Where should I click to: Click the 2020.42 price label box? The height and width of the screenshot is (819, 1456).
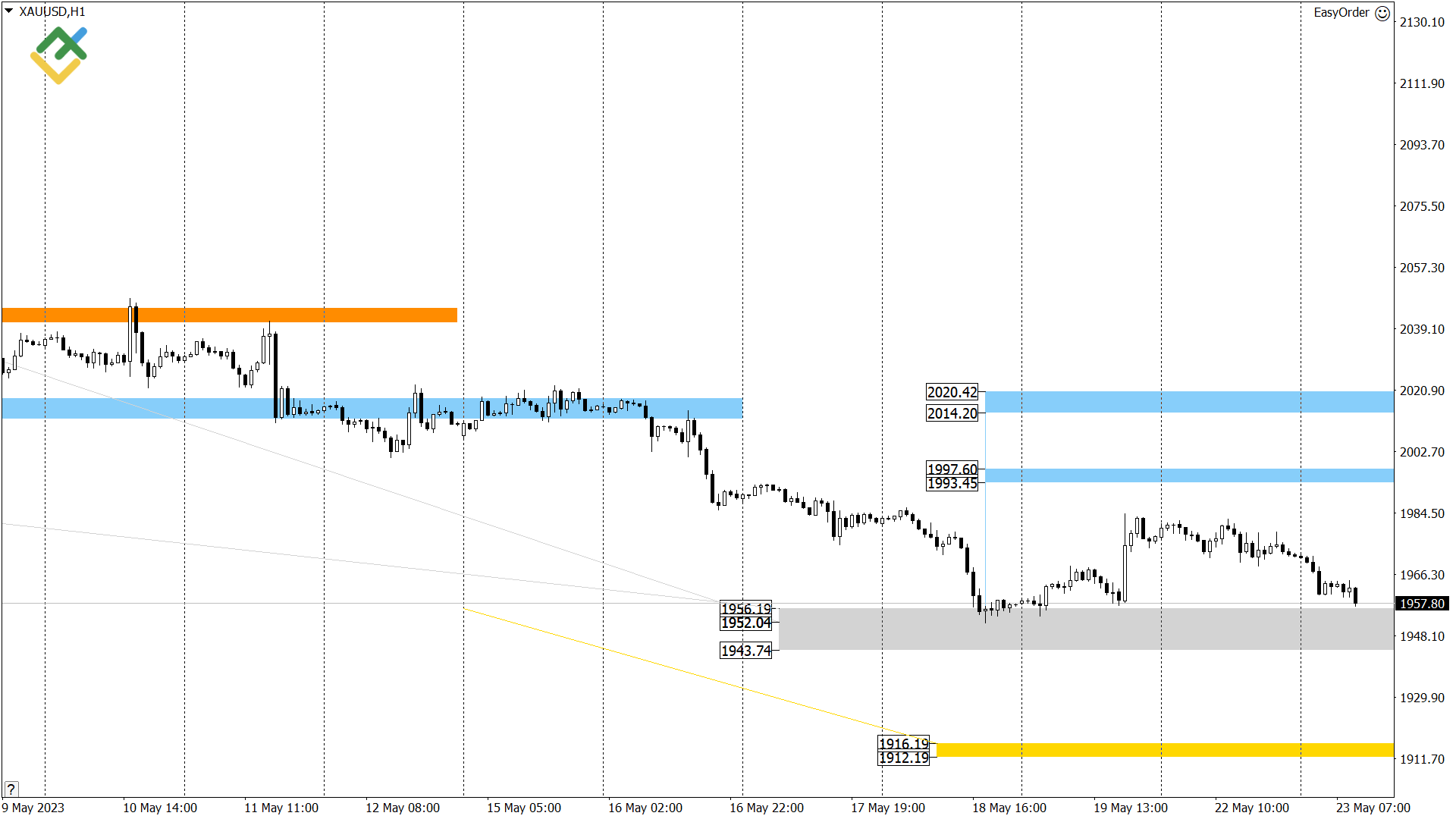coord(952,392)
